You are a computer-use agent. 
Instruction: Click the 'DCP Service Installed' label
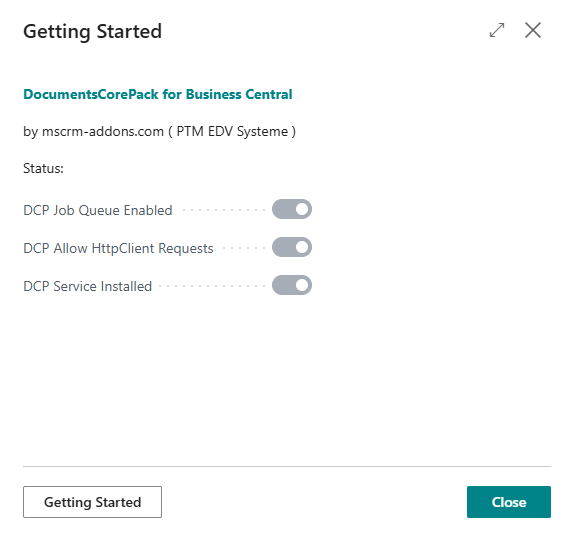coord(88,286)
